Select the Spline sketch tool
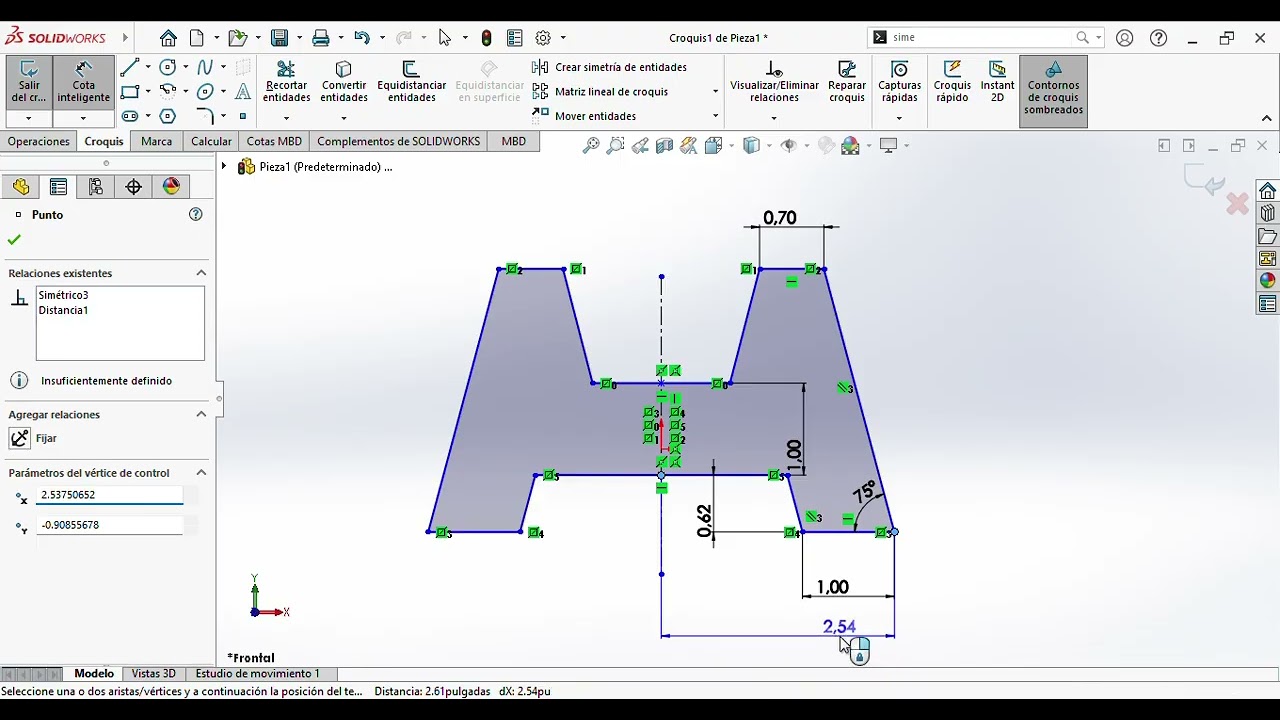 205,68
